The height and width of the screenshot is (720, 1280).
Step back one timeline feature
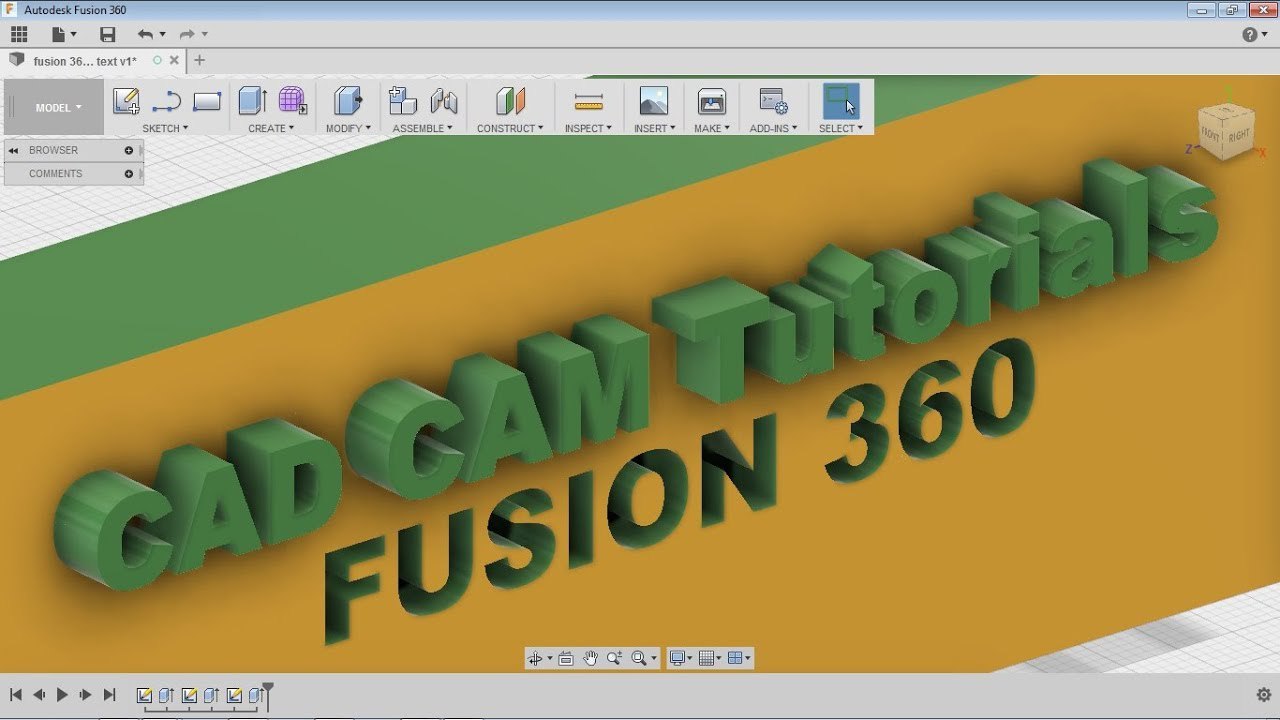click(39, 694)
